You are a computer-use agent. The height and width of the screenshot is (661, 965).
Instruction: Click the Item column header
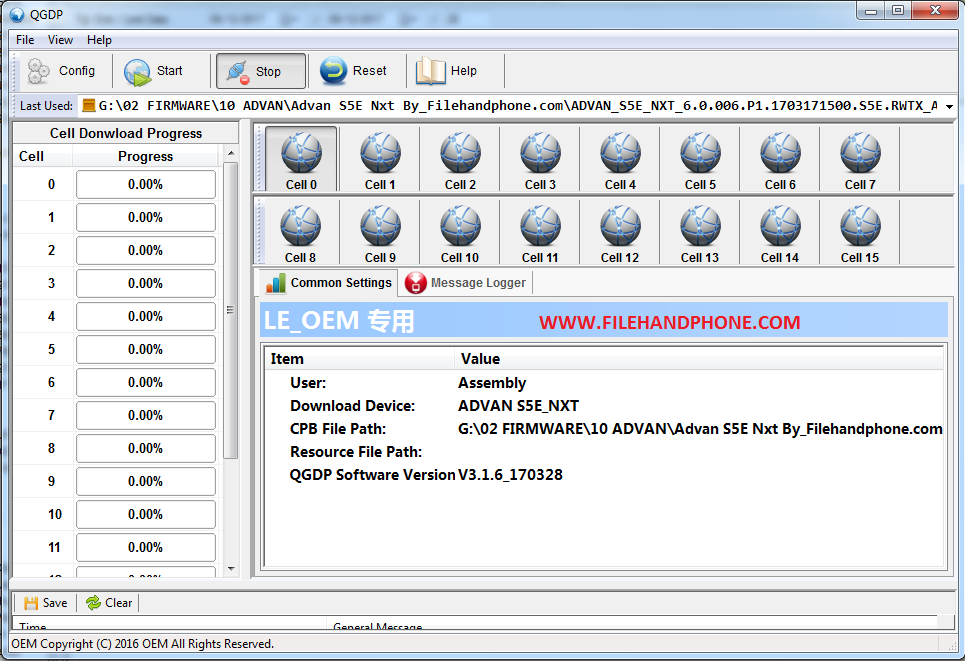click(x=359, y=359)
